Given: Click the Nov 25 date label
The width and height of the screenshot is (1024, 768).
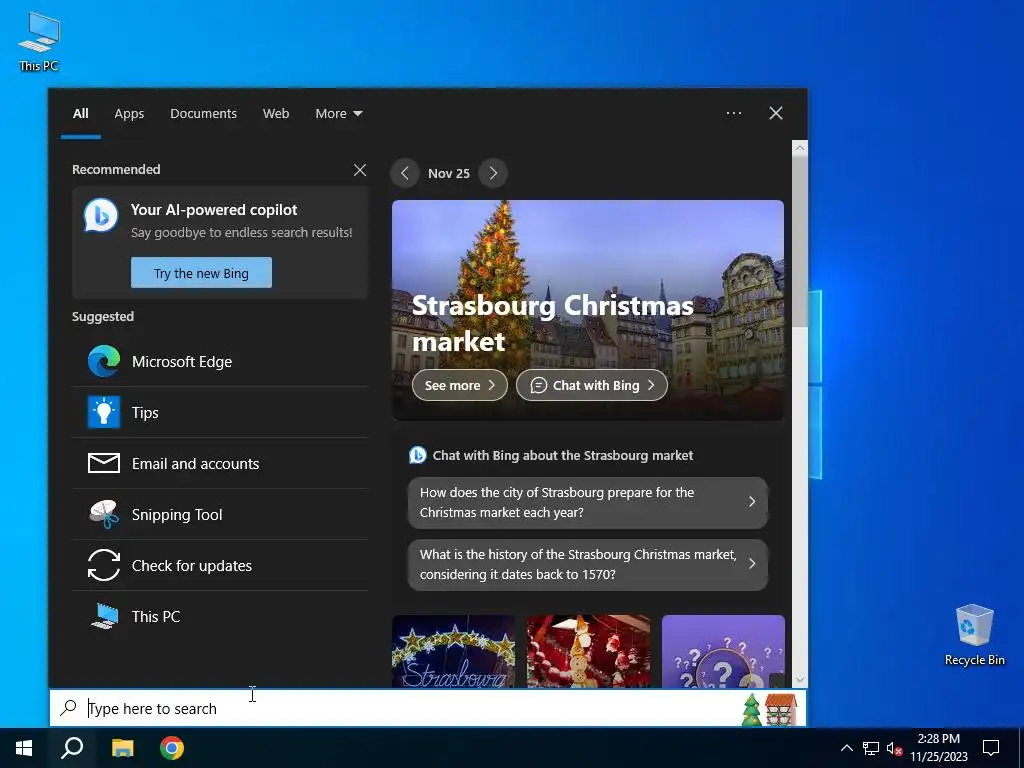Looking at the screenshot, I should (x=449, y=173).
